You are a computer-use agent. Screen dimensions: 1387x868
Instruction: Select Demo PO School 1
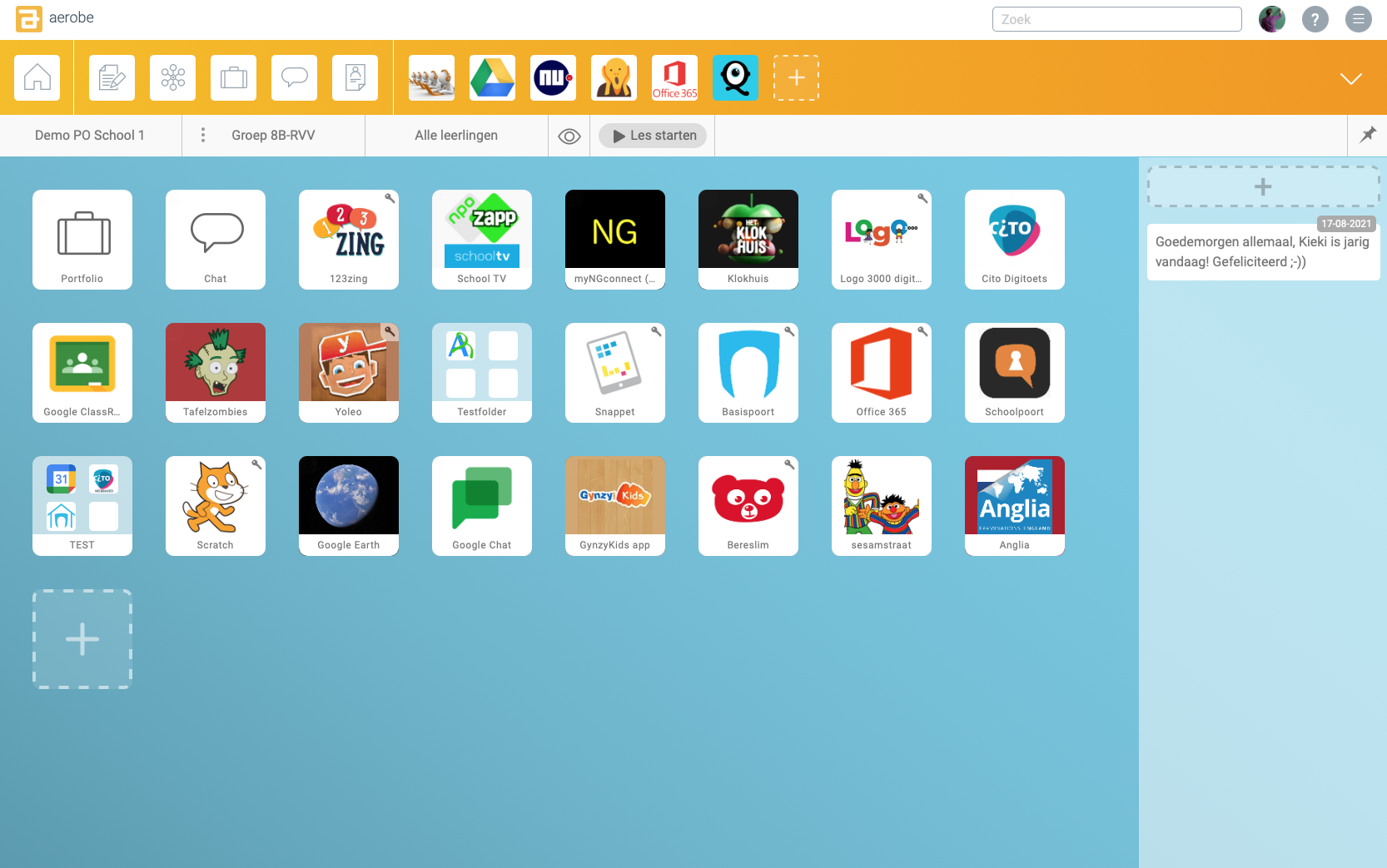tap(90, 135)
